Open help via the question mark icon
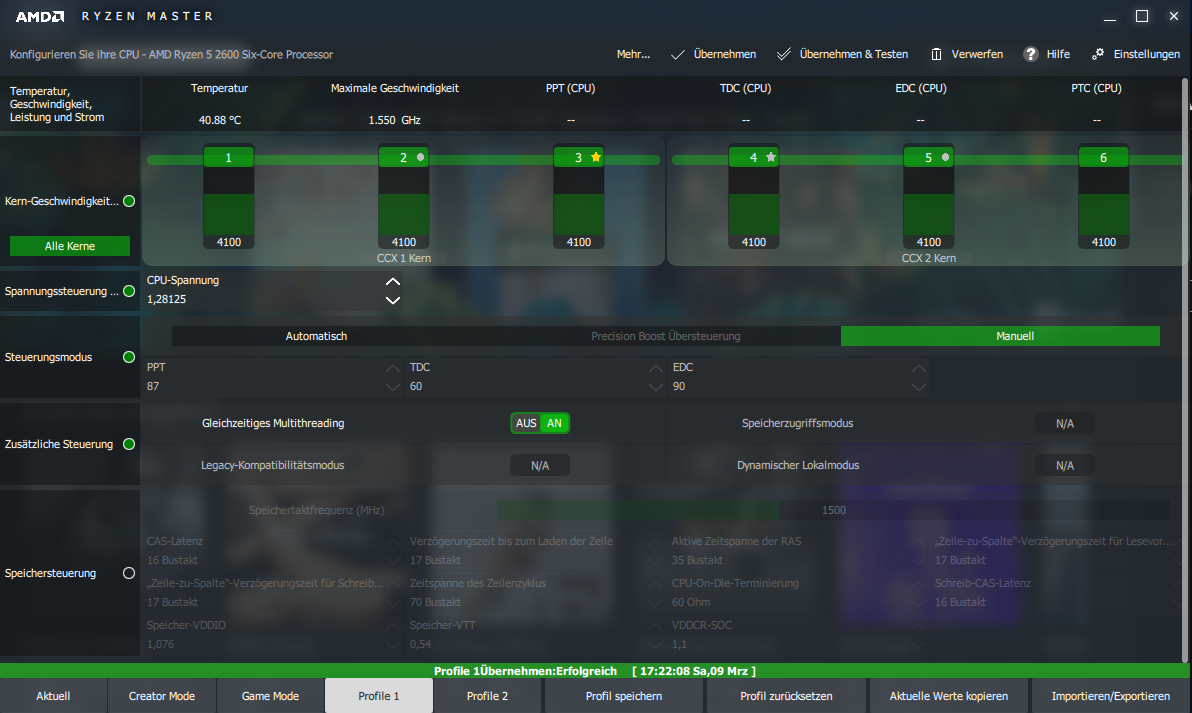The image size is (1192, 713). 1031,54
